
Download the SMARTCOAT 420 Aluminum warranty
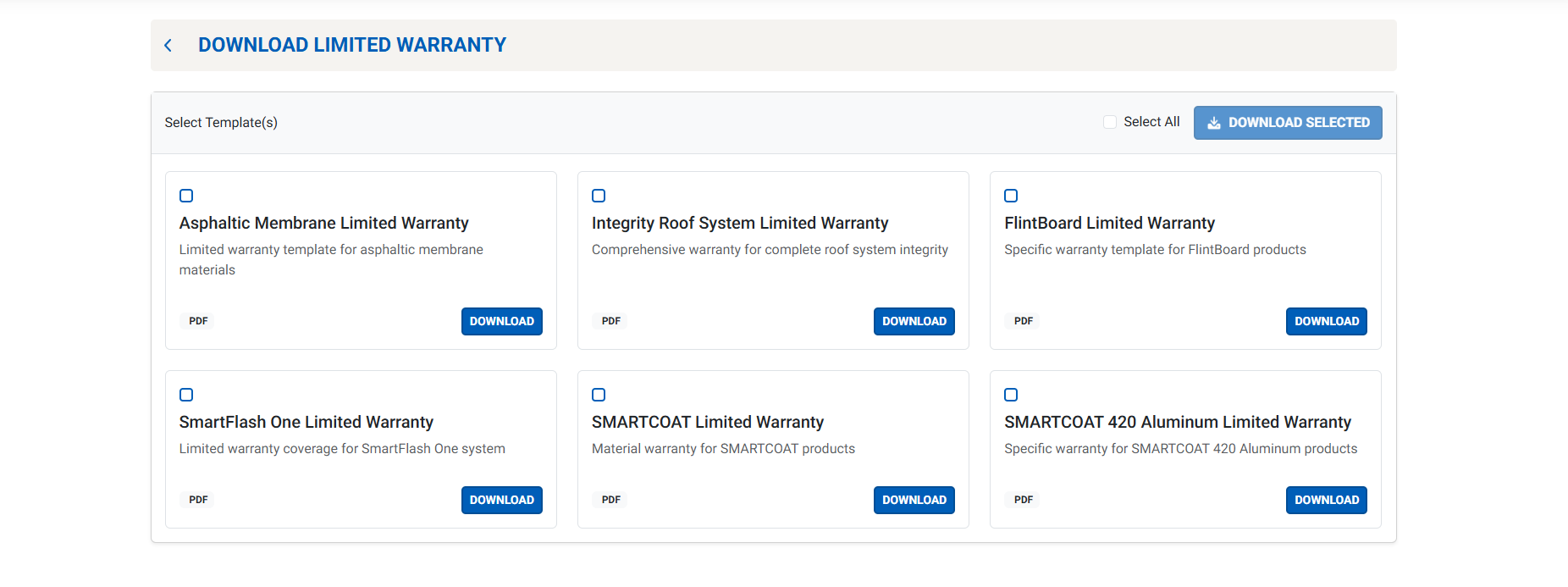click(x=1327, y=500)
